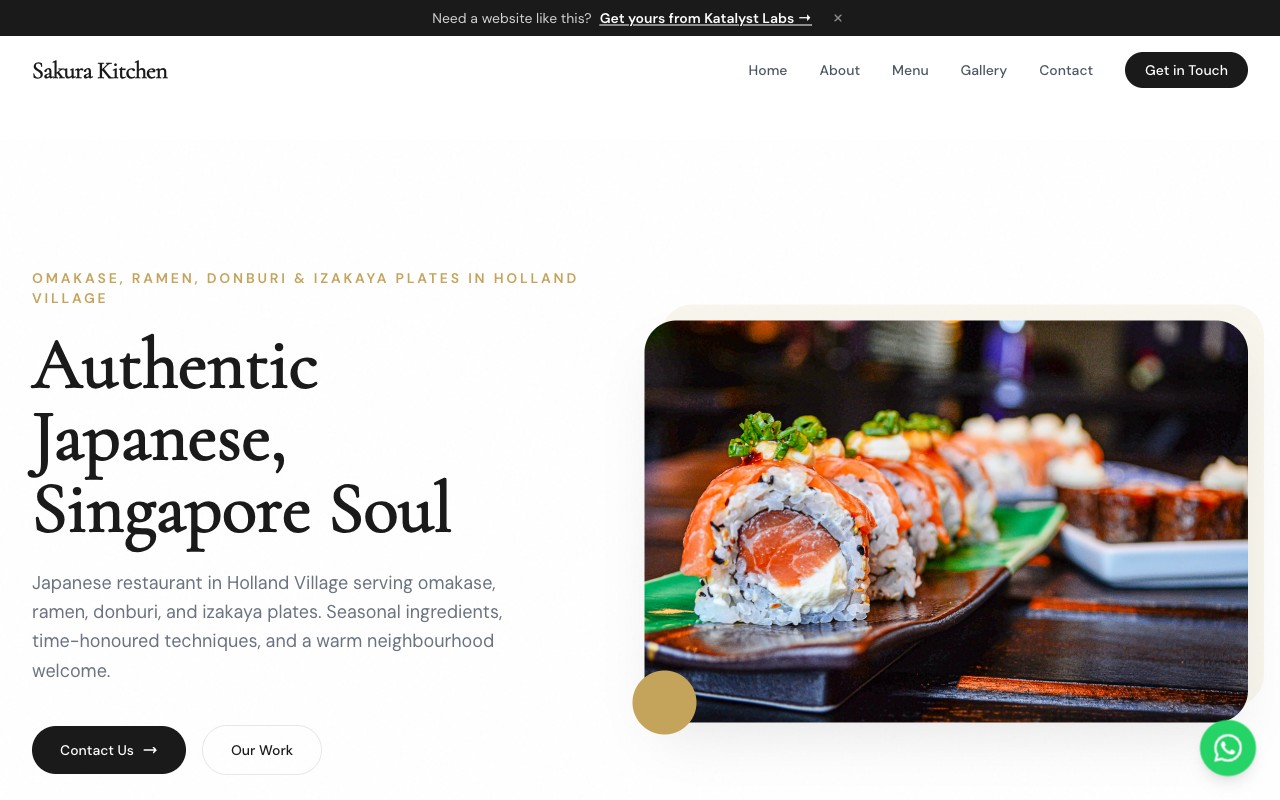
Task: Open the Our Work button
Action: [x=262, y=750]
